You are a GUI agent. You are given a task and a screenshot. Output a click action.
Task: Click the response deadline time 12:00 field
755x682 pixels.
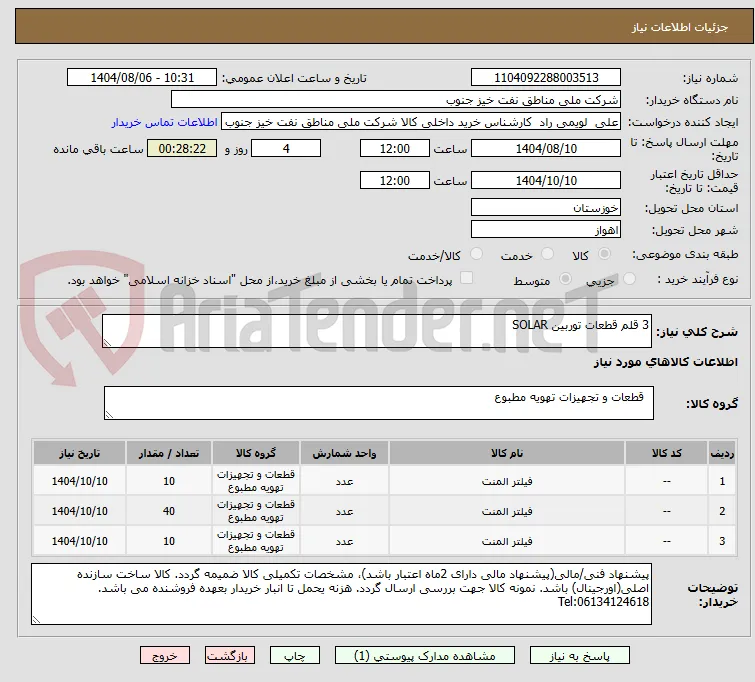395,148
